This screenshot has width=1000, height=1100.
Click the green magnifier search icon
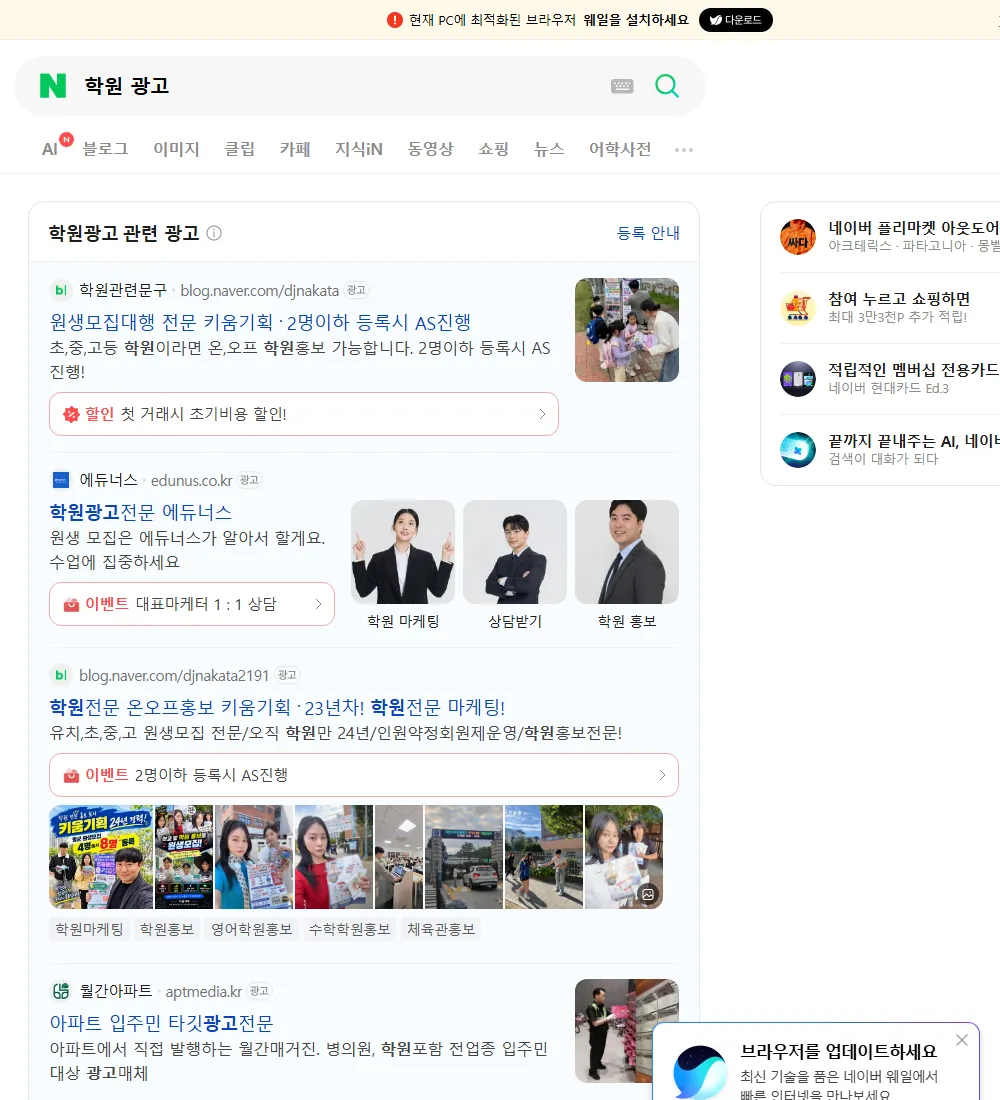coord(667,86)
